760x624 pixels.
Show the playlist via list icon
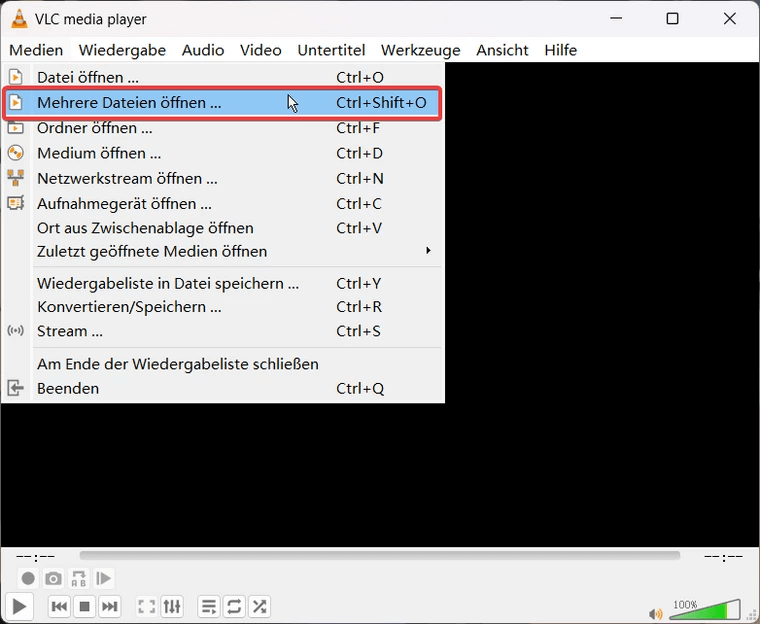[209, 606]
